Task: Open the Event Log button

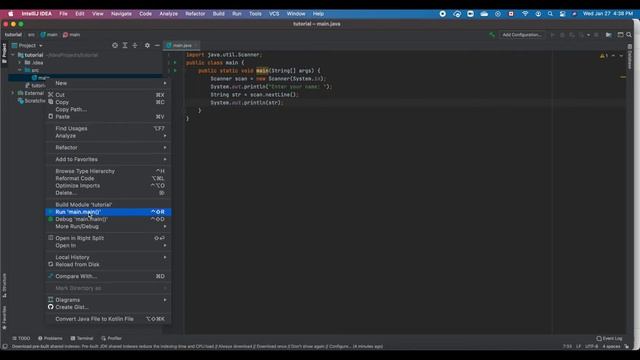Action: tap(609, 338)
